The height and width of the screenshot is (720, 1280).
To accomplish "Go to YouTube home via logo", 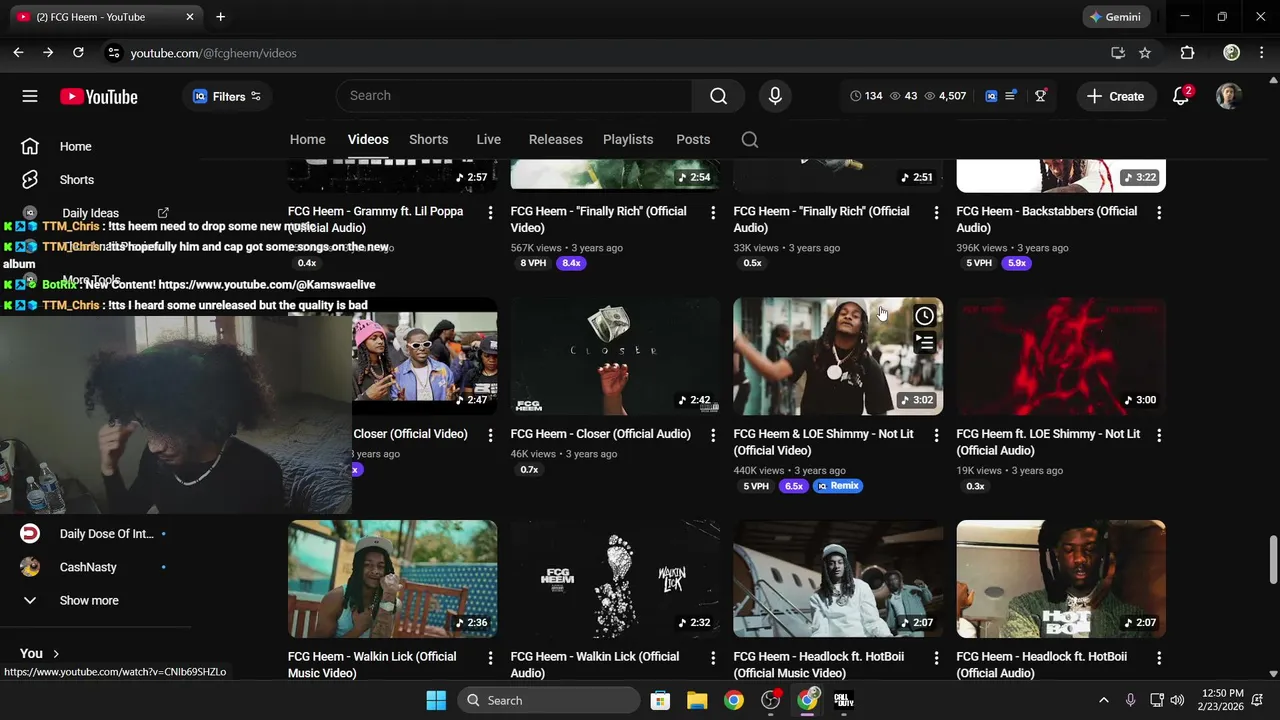I will coord(98,97).
